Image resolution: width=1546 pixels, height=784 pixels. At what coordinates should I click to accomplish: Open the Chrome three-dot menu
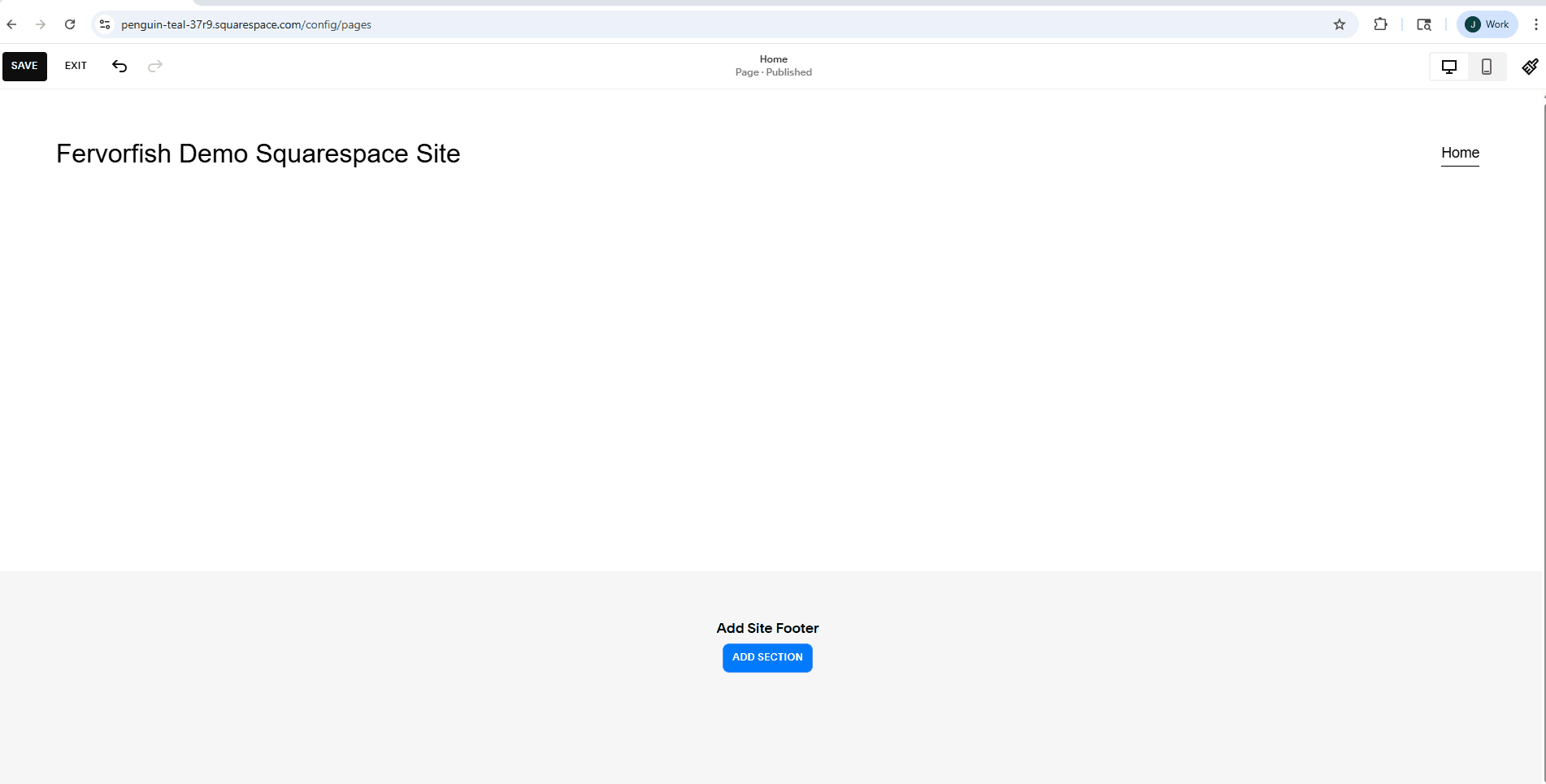[1535, 24]
